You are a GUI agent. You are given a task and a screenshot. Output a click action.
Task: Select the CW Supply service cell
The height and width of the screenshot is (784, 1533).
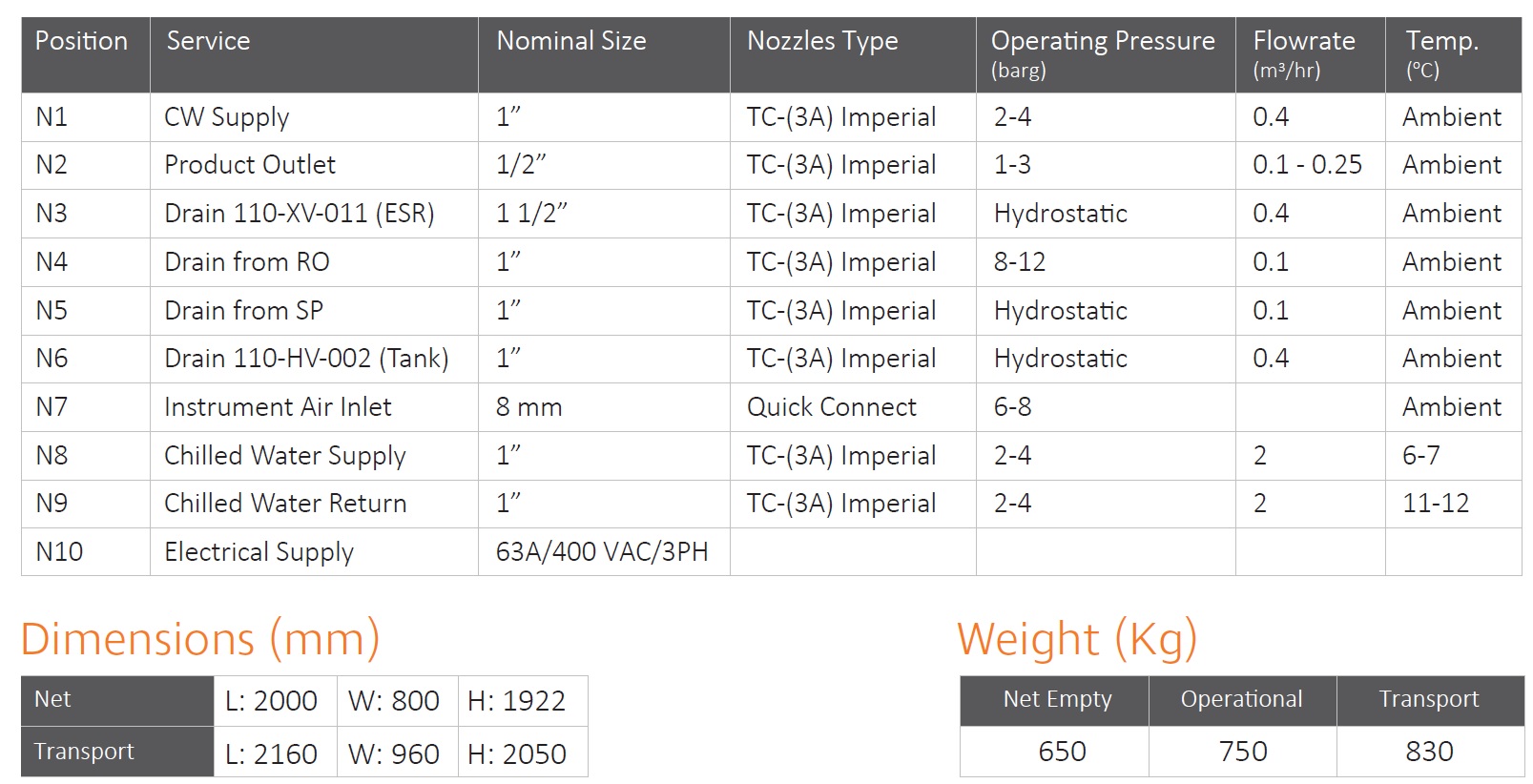pyautogui.click(x=314, y=117)
